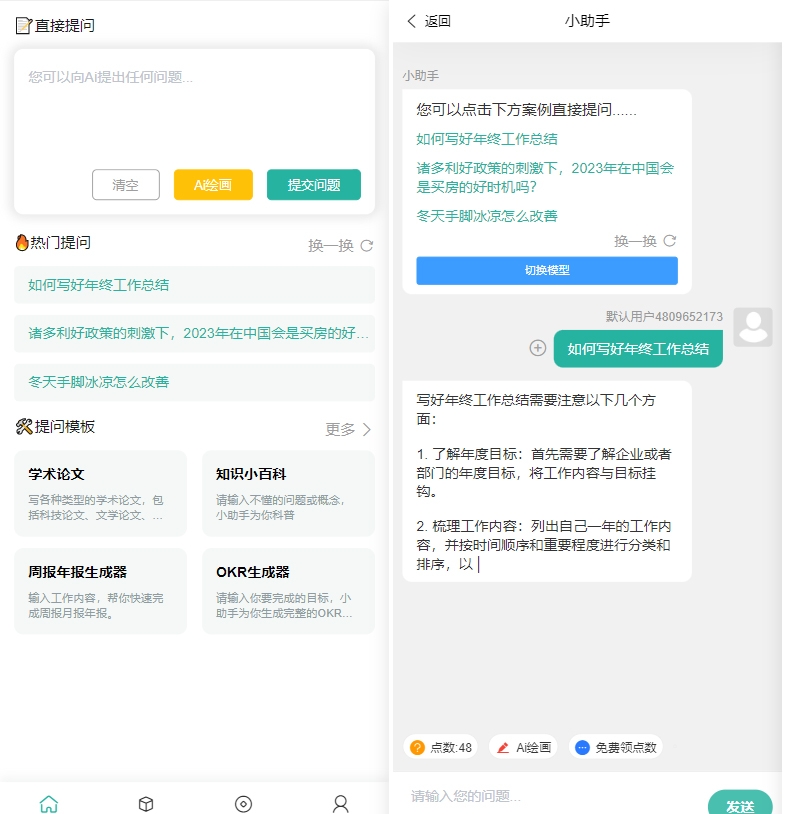Open the 周报年报生成器 template card
Image resolution: width=785 pixels, height=814 pixels.
pyautogui.click(x=100, y=591)
